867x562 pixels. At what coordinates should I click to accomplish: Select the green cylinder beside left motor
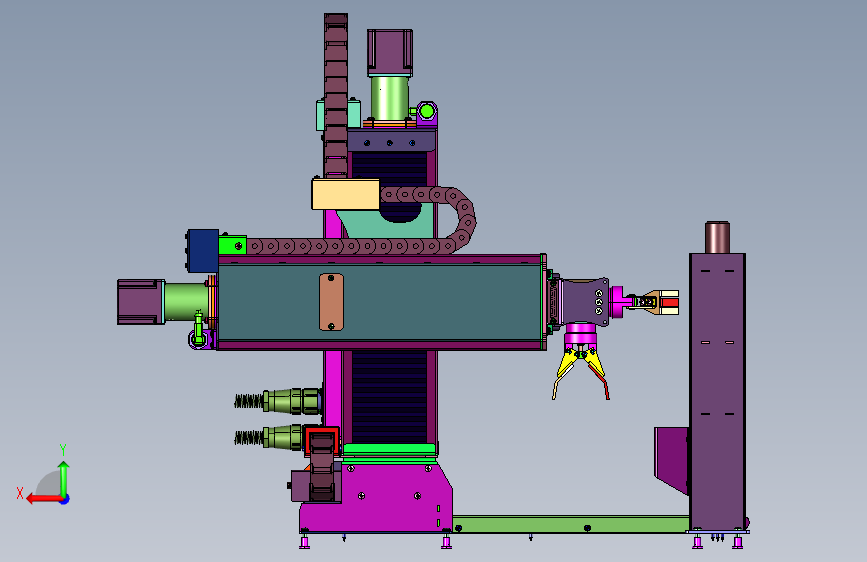[x=186, y=301]
